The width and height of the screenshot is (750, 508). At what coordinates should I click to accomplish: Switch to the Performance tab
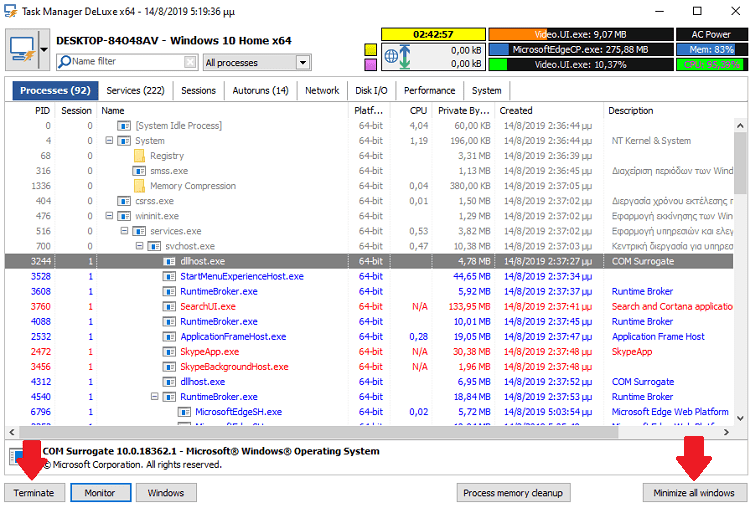[430, 90]
